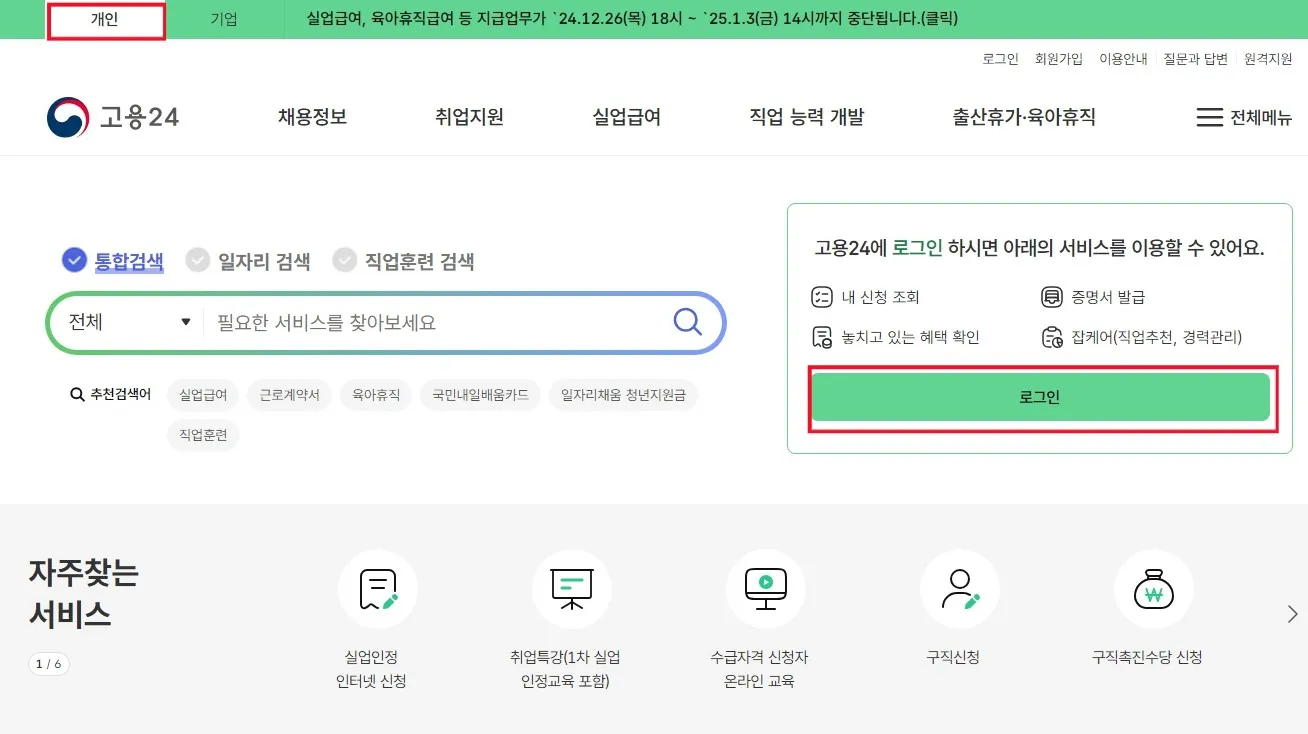
Task: Open the 취업지원 menu
Action: [469, 117]
